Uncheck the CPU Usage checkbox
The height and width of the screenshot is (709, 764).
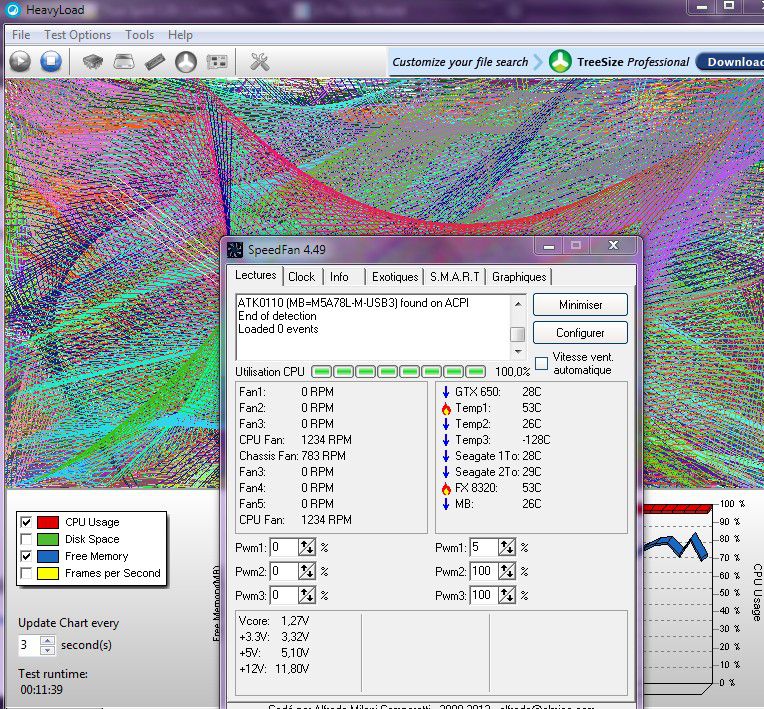click(26, 522)
